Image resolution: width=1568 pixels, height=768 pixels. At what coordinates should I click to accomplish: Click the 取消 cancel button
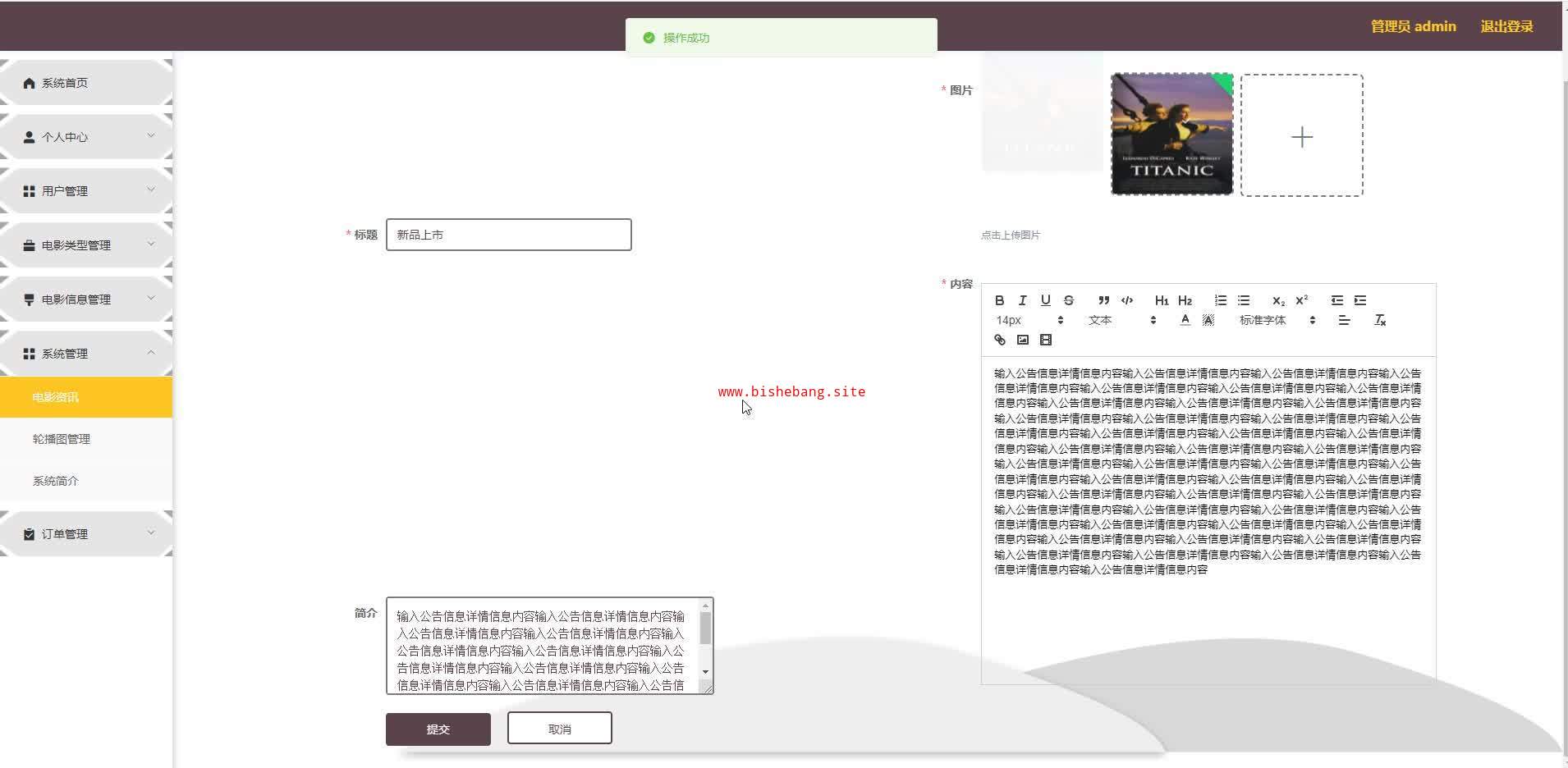[x=560, y=729]
